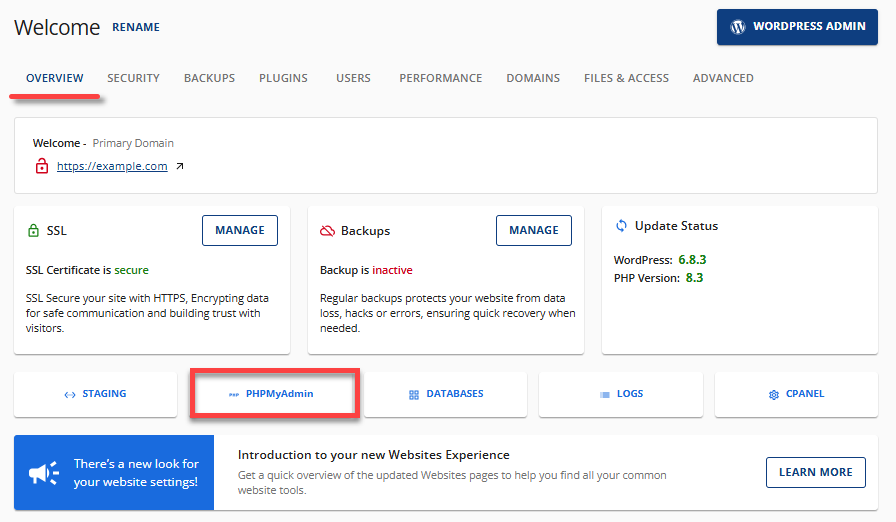Viewport: 896px width, 522px height.
Task: Manage the SSL certificate
Action: (239, 230)
